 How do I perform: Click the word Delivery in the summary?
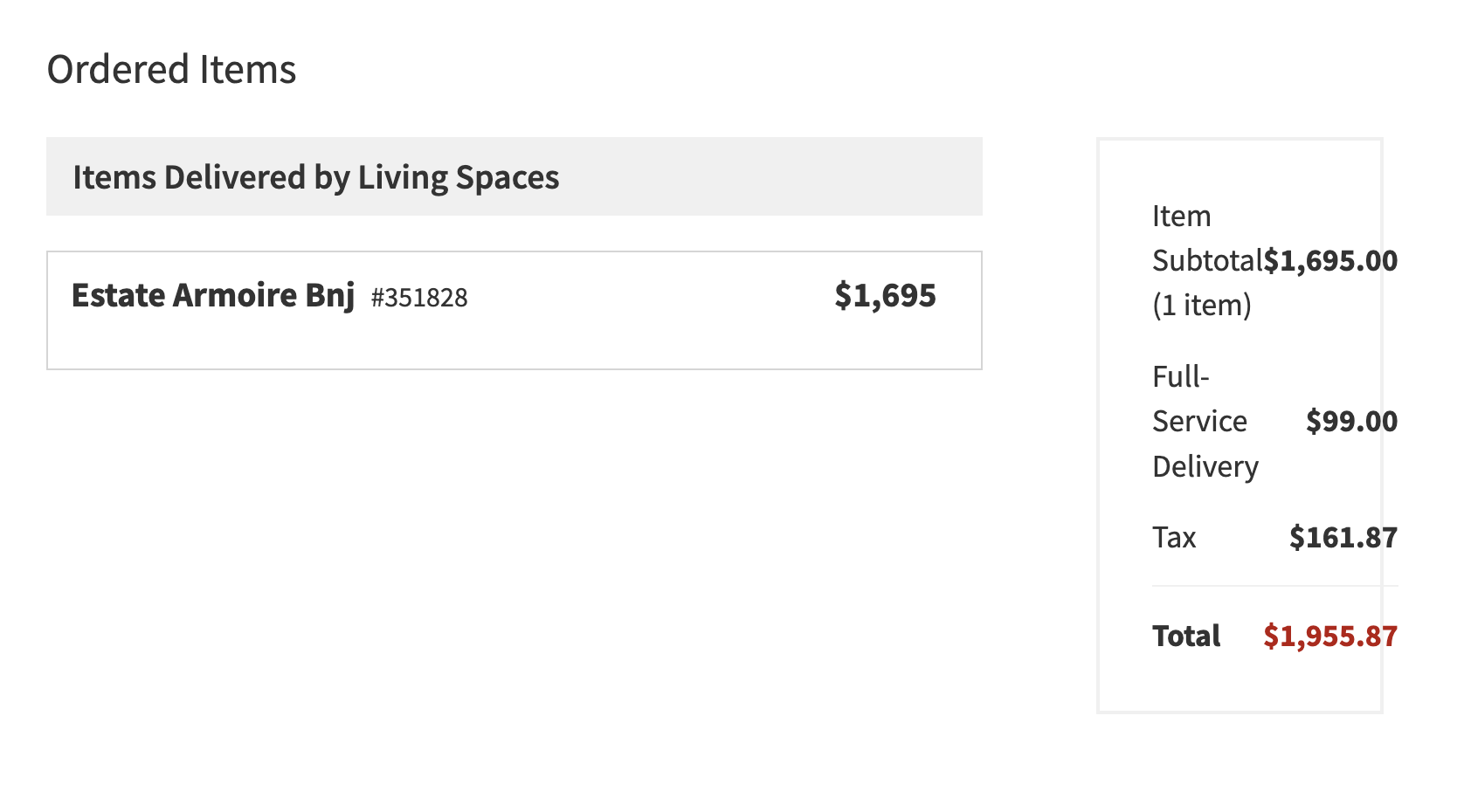click(1205, 467)
